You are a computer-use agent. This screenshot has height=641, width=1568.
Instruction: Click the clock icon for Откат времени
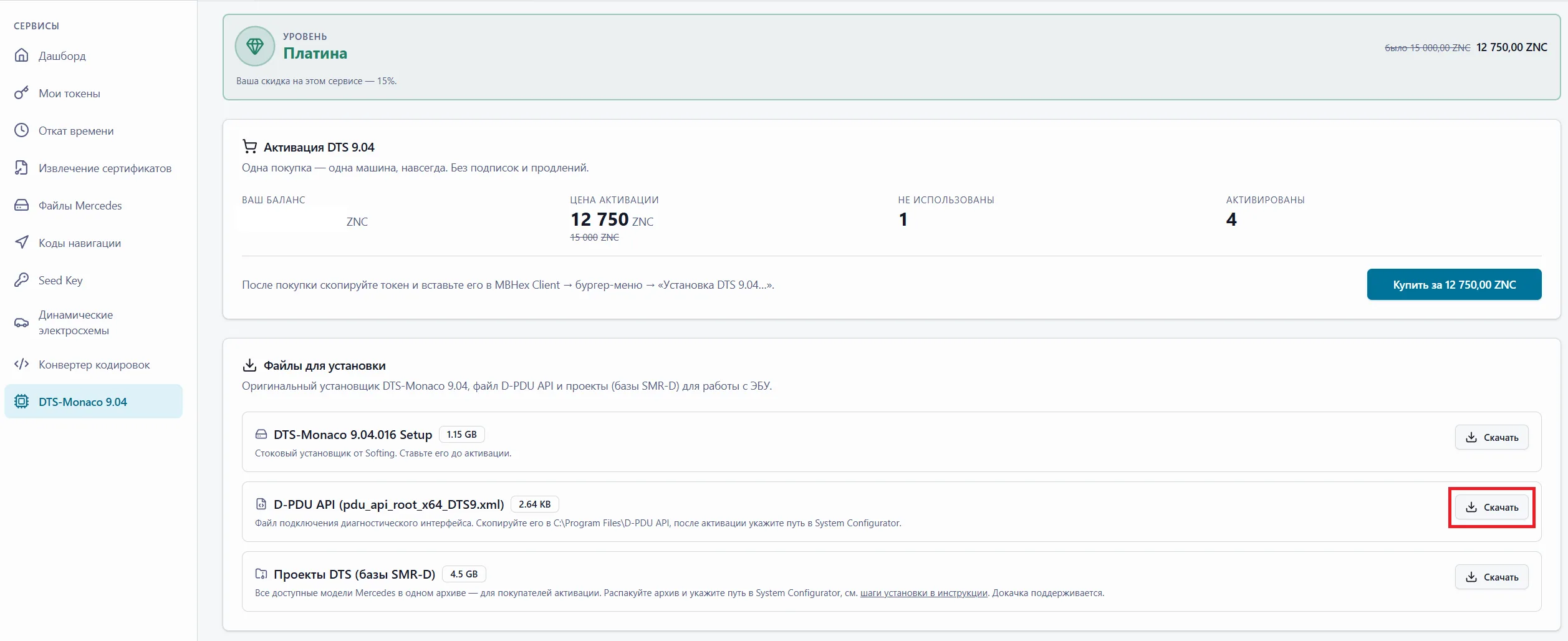(x=22, y=130)
